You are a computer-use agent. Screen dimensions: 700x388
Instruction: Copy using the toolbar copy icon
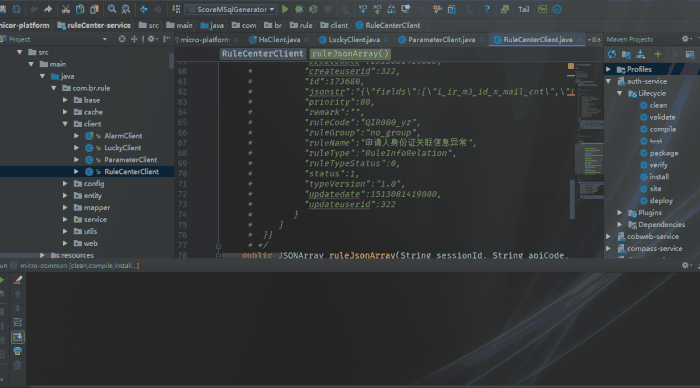click(80, 9)
